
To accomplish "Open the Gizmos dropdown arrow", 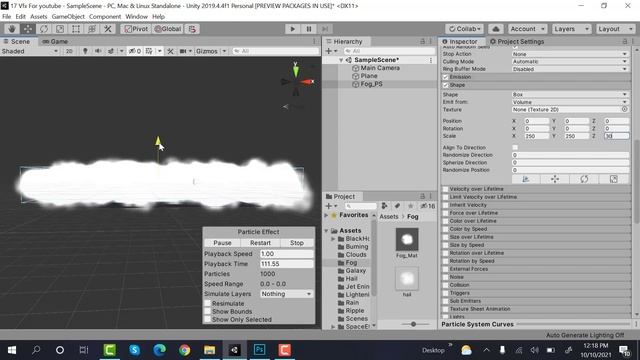I will coord(224,51).
